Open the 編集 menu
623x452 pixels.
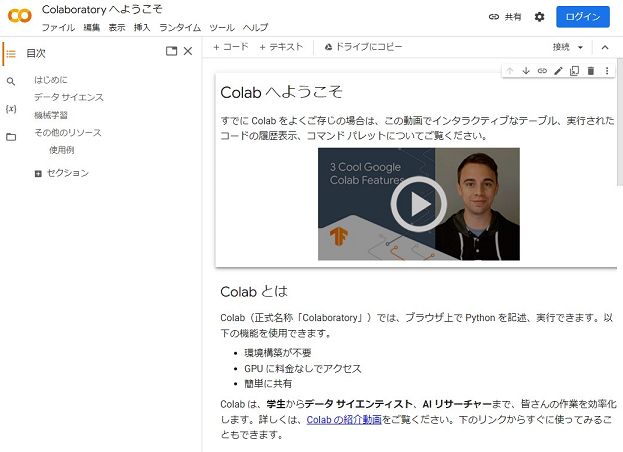coord(92,27)
